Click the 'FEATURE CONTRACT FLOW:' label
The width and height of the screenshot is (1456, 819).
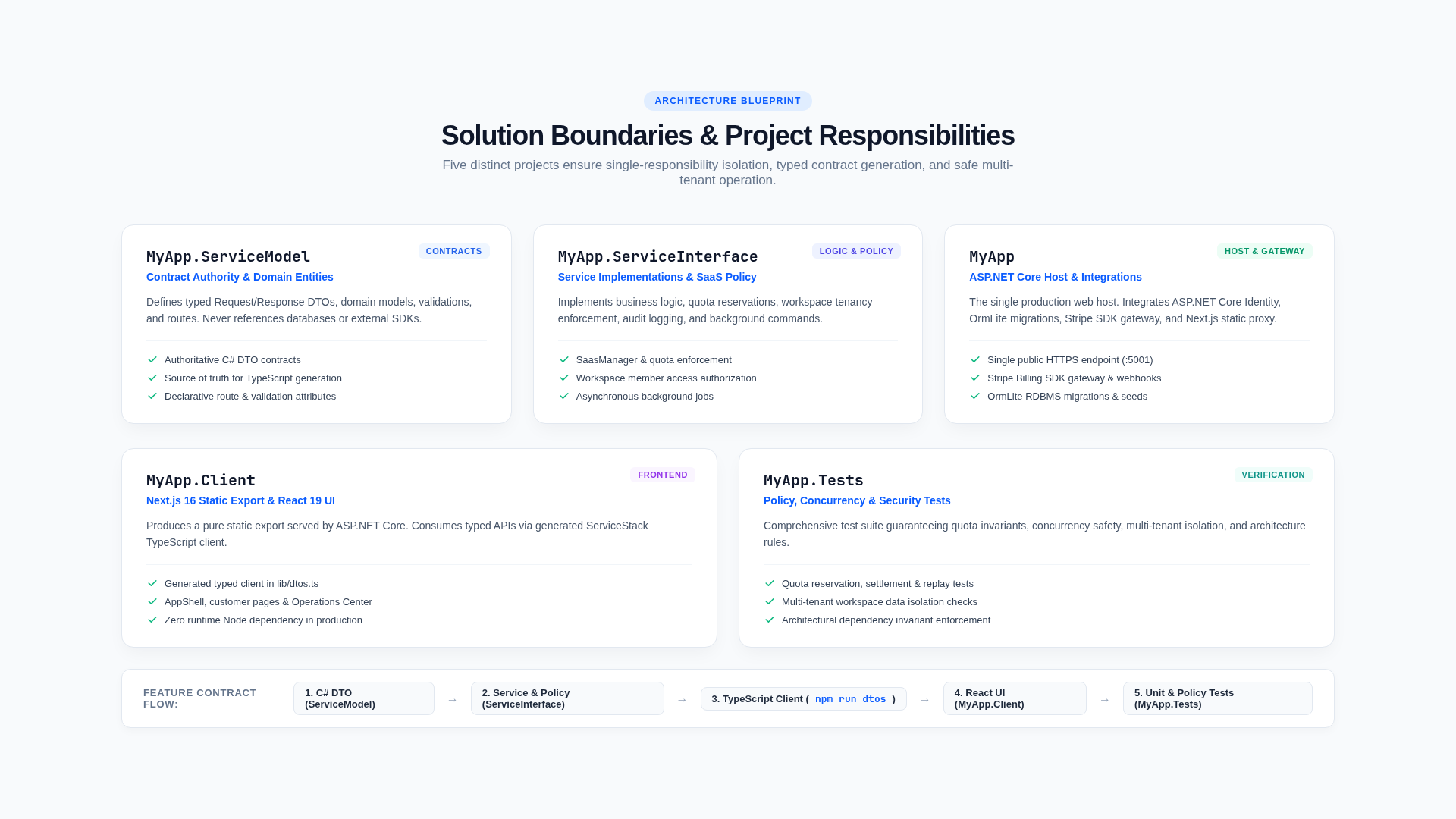click(200, 698)
